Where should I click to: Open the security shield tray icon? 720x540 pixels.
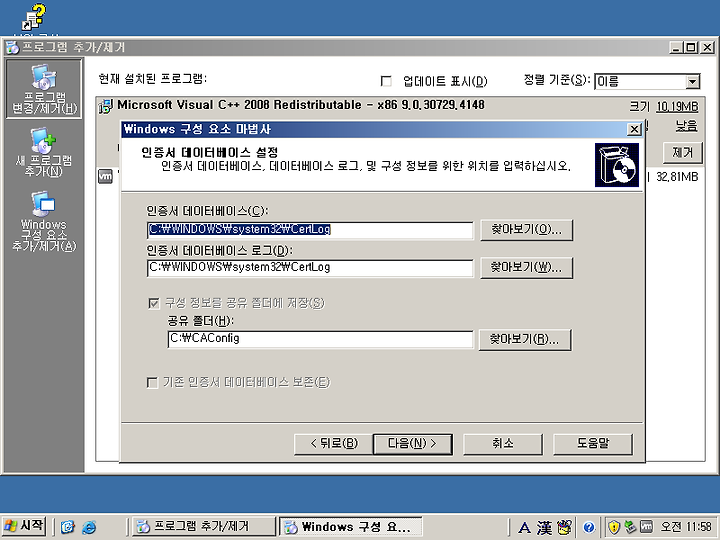[614, 527]
